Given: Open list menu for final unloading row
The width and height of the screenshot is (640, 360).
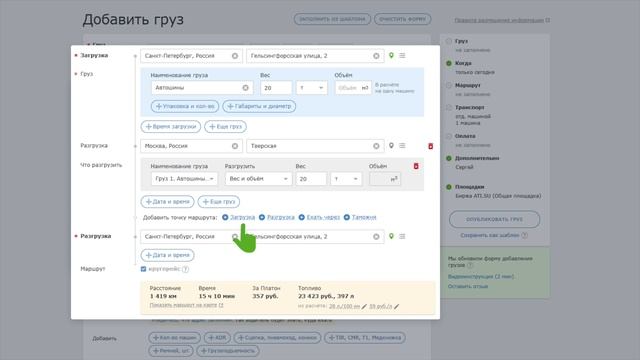Looking at the screenshot, I should point(402,236).
